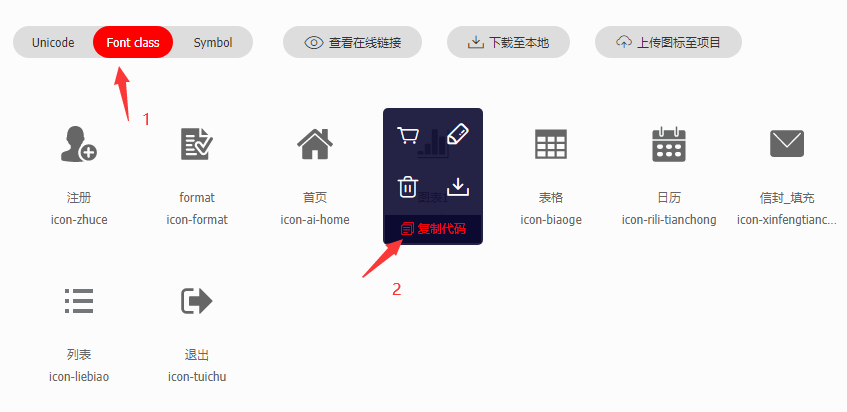Click the icon-biaoge class name text
Screen dimensions: 847x412
(551, 220)
